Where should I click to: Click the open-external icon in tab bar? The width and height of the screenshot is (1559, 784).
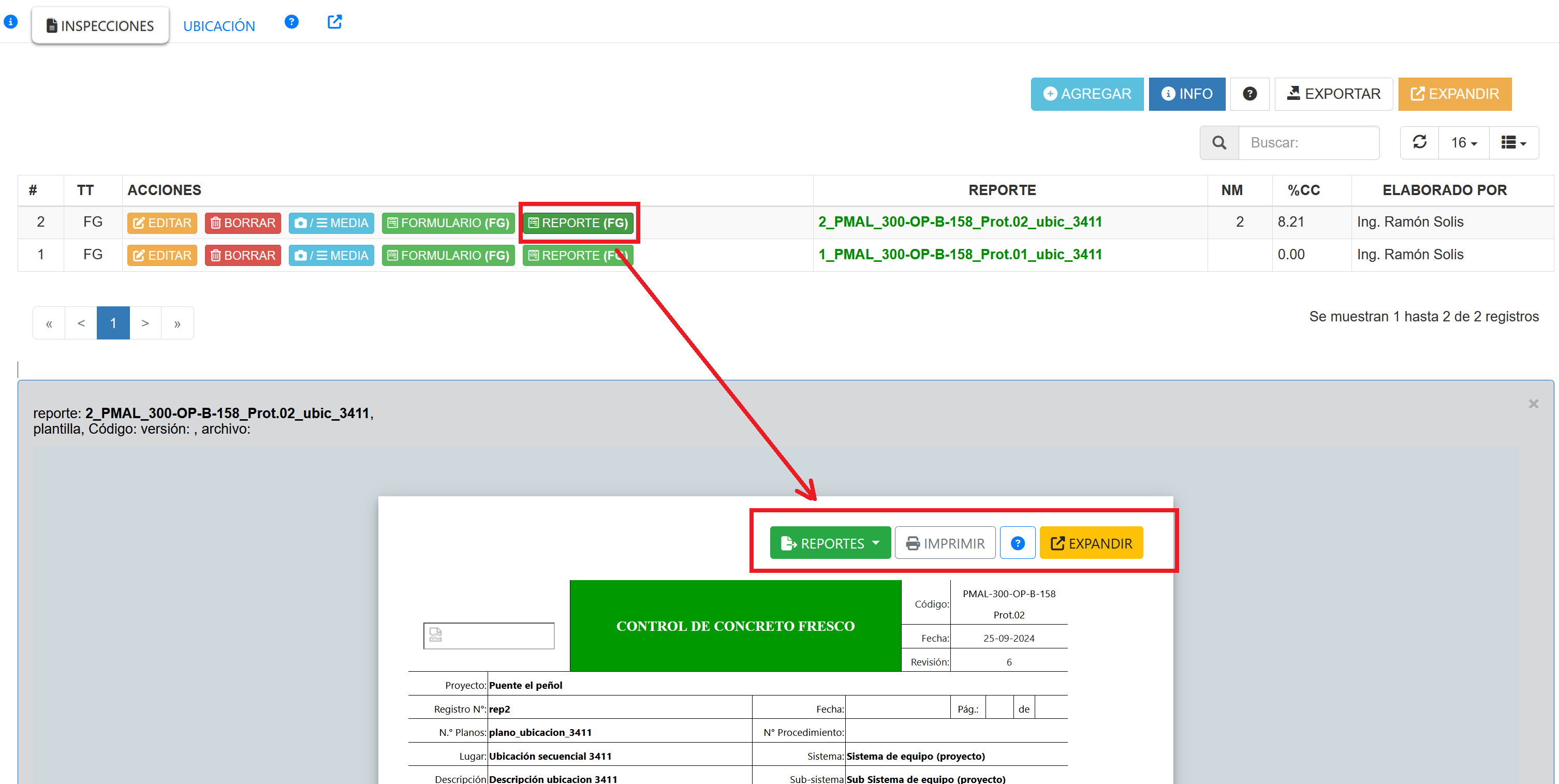(x=335, y=22)
